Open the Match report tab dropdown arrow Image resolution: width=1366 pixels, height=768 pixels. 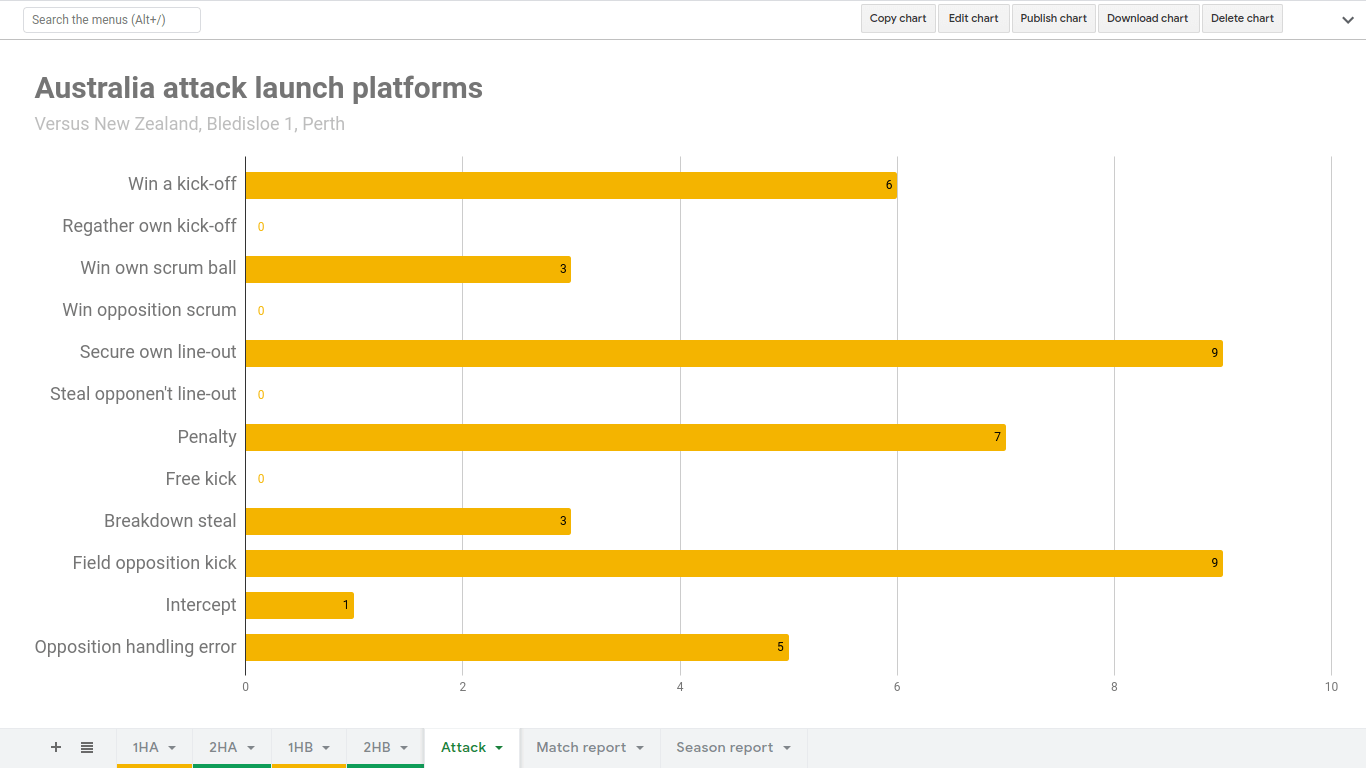tap(640, 748)
